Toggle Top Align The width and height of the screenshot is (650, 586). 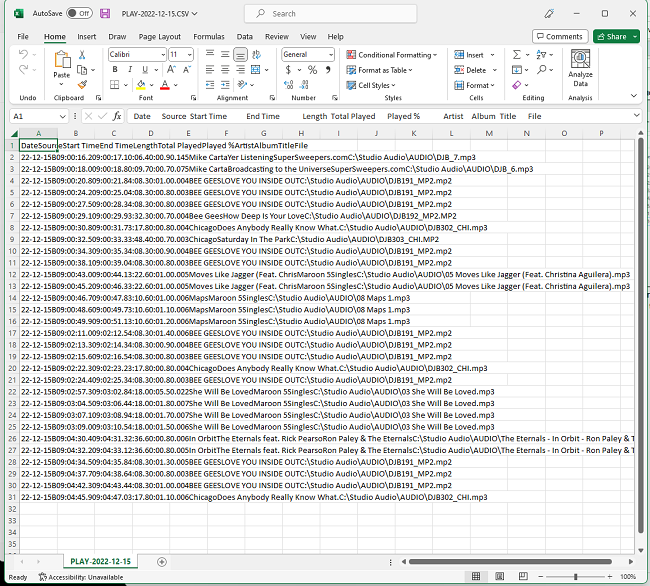(210, 54)
